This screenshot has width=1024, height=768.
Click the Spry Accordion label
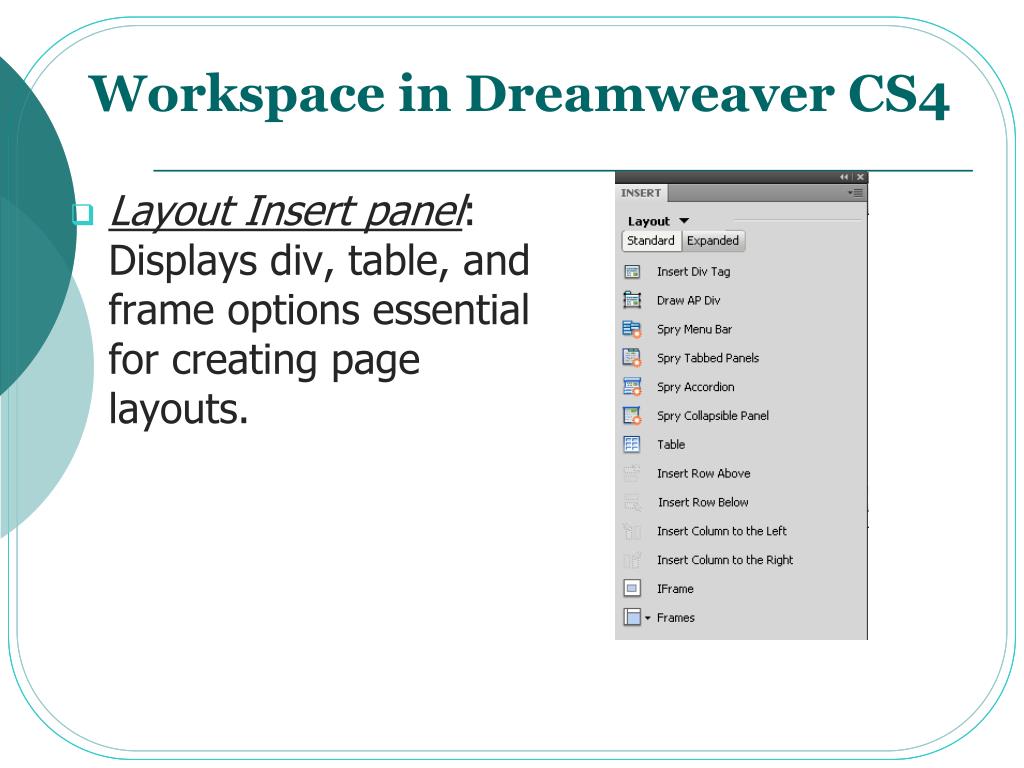click(696, 387)
